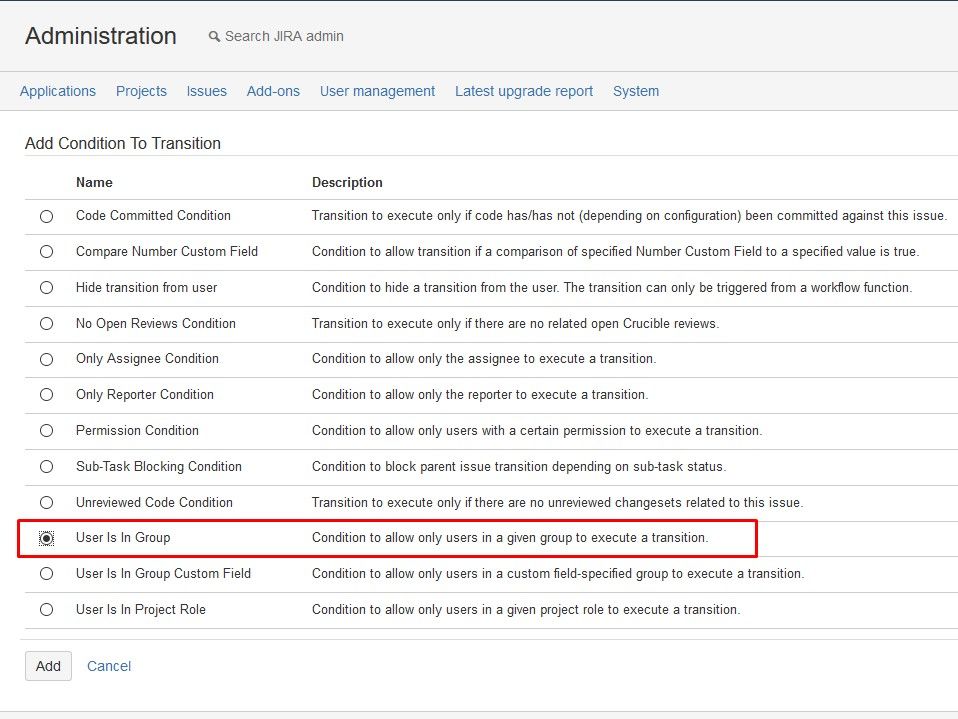
Task: Click the User Is In Group name text
Action: [123, 538]
